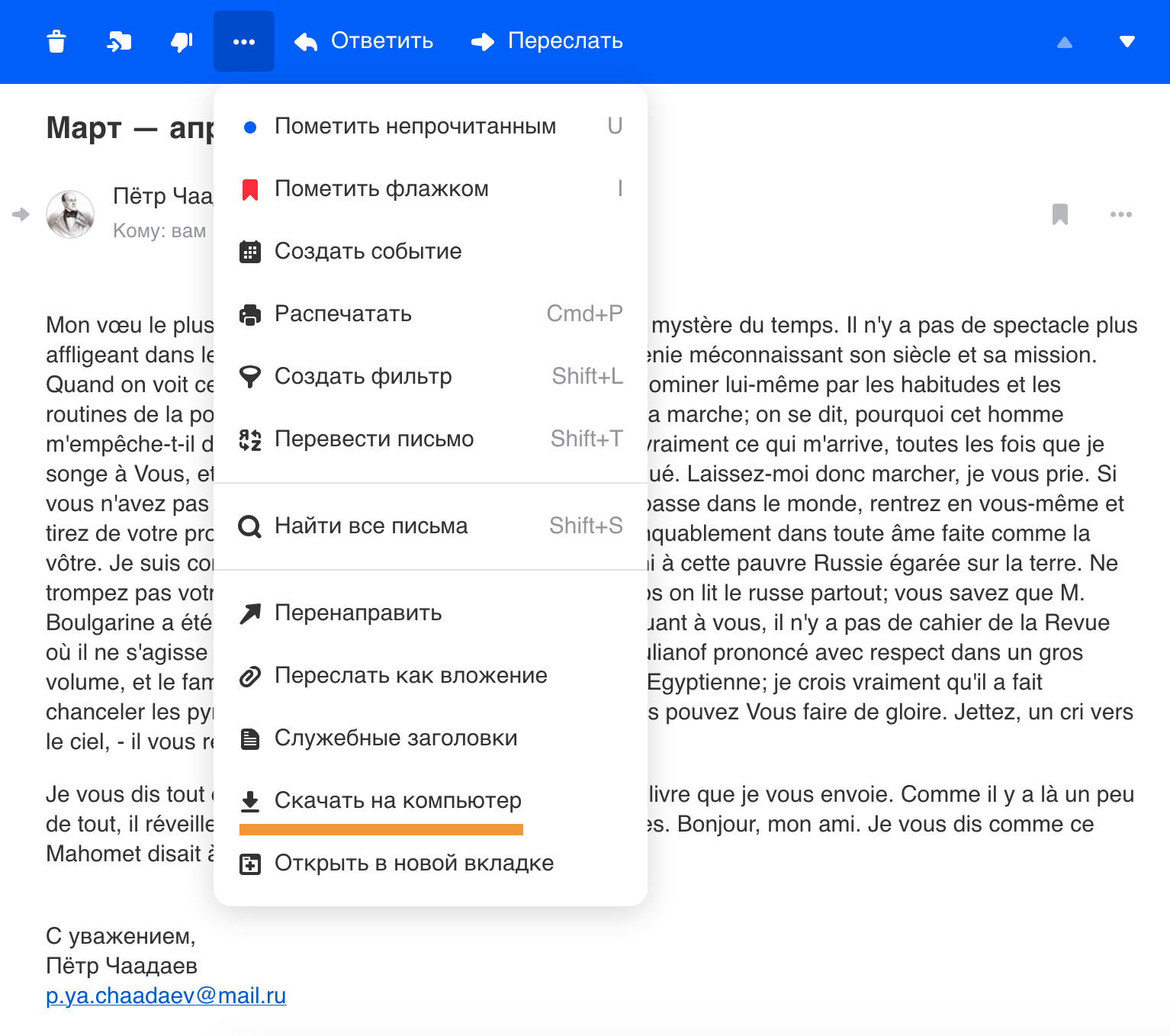This screenshot has height=1036, width=1170.
Task: Mark message as spam with thumbs-down icon
Action: (x=182, y=41)
